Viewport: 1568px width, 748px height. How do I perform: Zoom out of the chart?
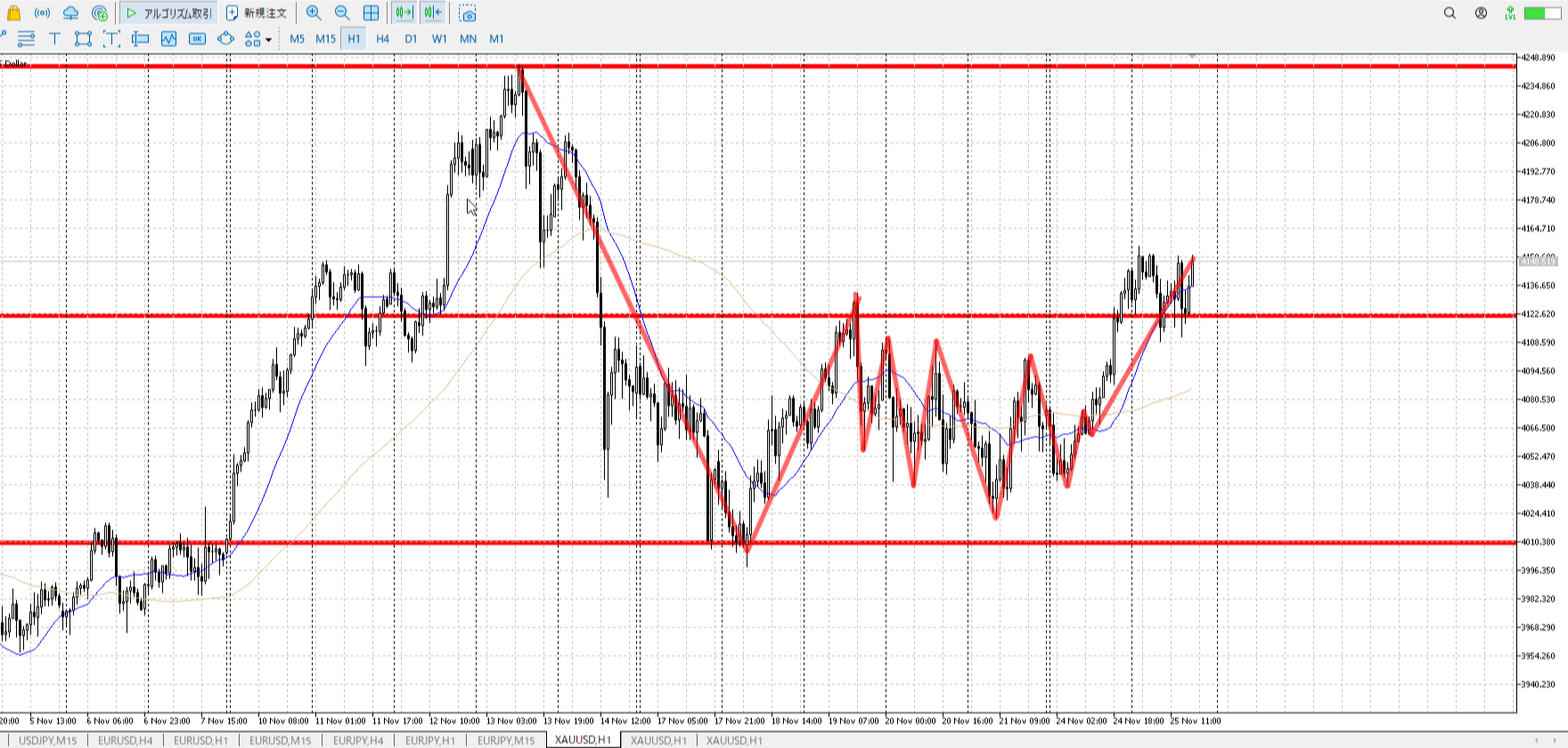tap(342, 13)
